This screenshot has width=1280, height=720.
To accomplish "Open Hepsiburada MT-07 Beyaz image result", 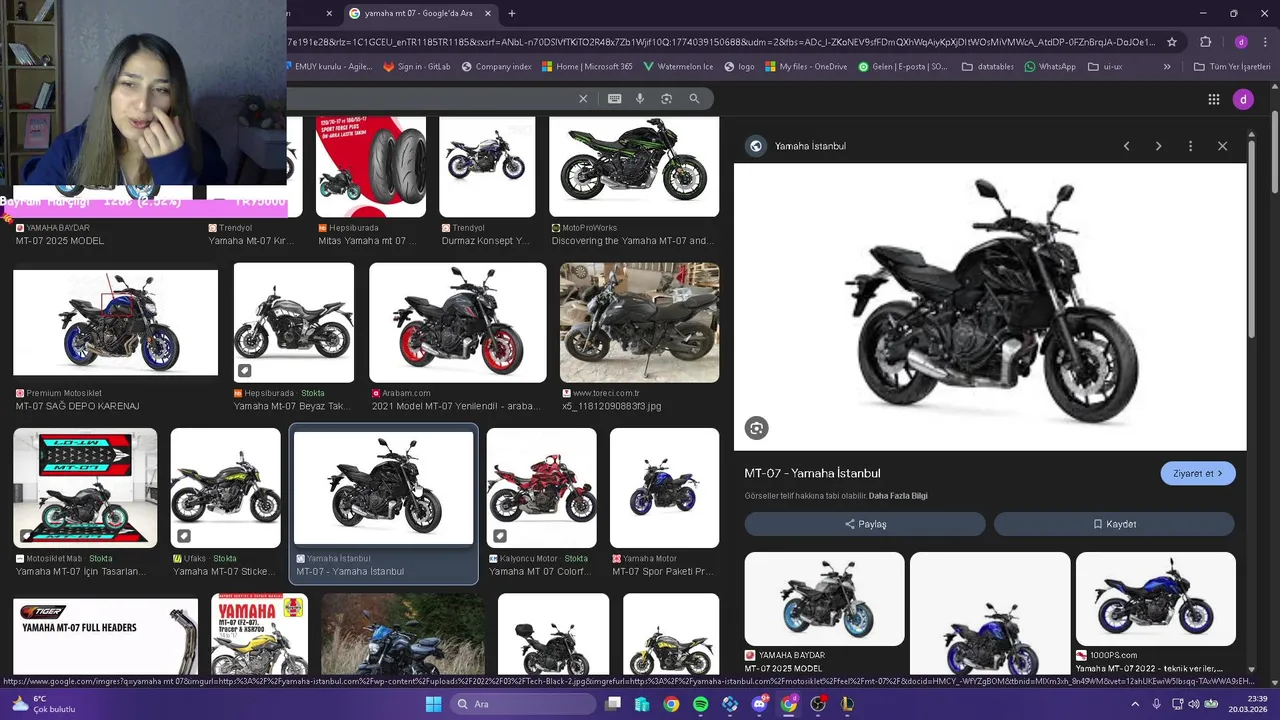I will click(x=294, y=323).
